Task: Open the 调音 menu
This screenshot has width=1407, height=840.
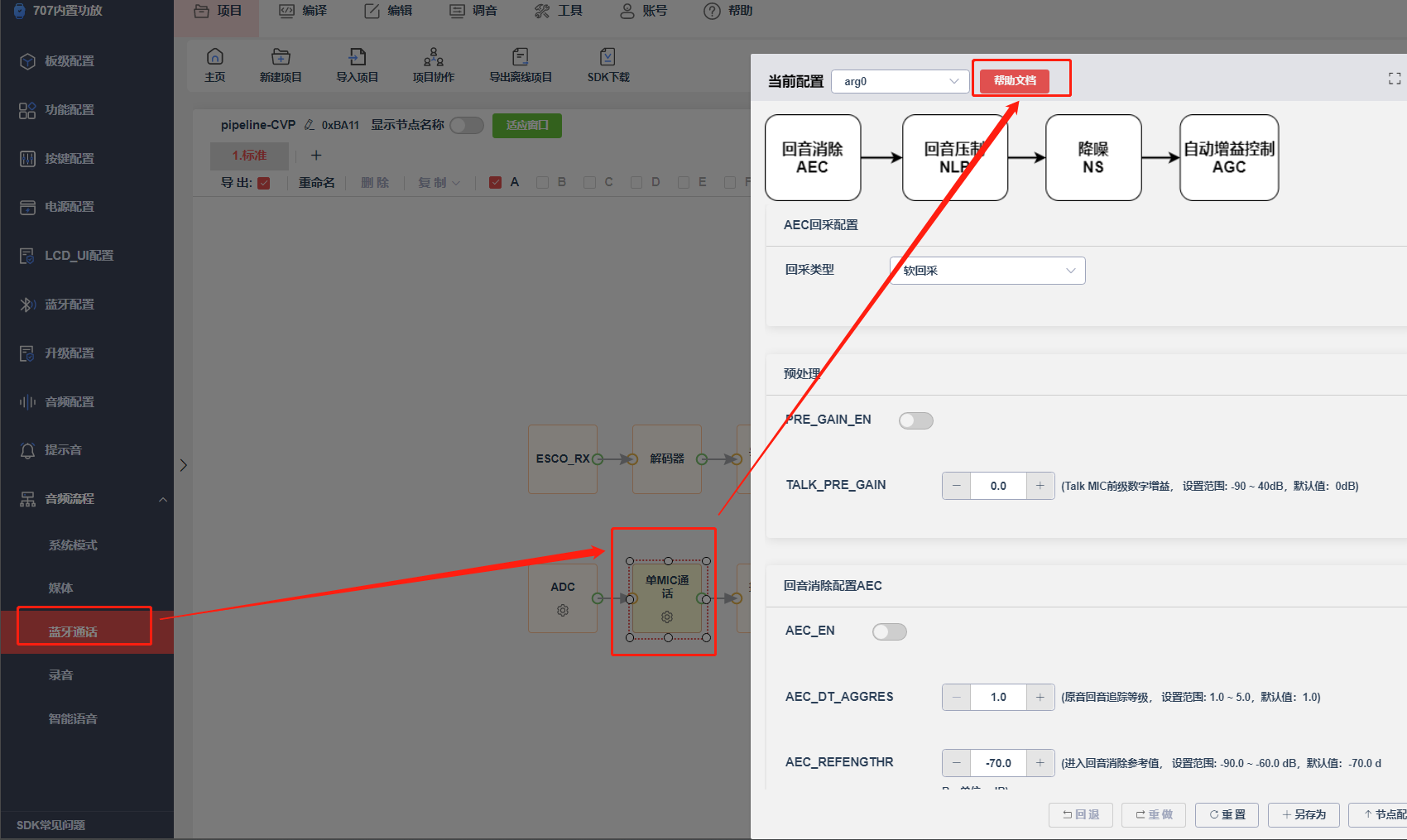Action: [x=473, y=11]
